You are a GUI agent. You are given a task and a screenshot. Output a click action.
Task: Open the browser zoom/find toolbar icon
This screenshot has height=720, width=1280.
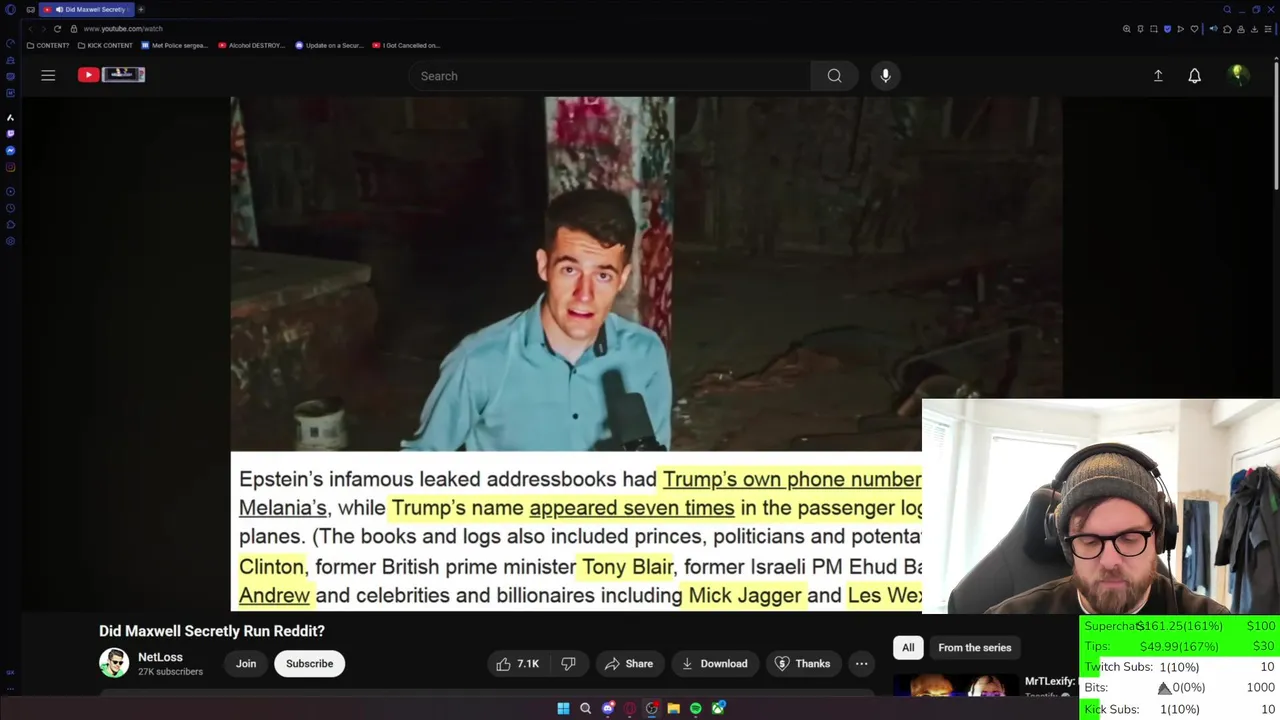[x=1127, y=29]
